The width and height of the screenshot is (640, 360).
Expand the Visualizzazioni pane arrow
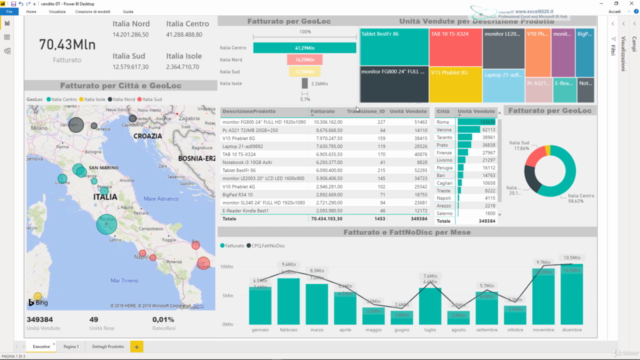pyautogui.click(x=623, y=24)
